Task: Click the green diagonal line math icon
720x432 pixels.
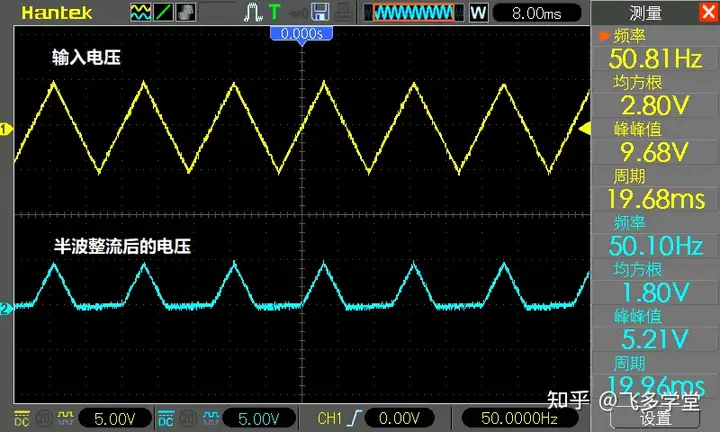Action: 163,12
